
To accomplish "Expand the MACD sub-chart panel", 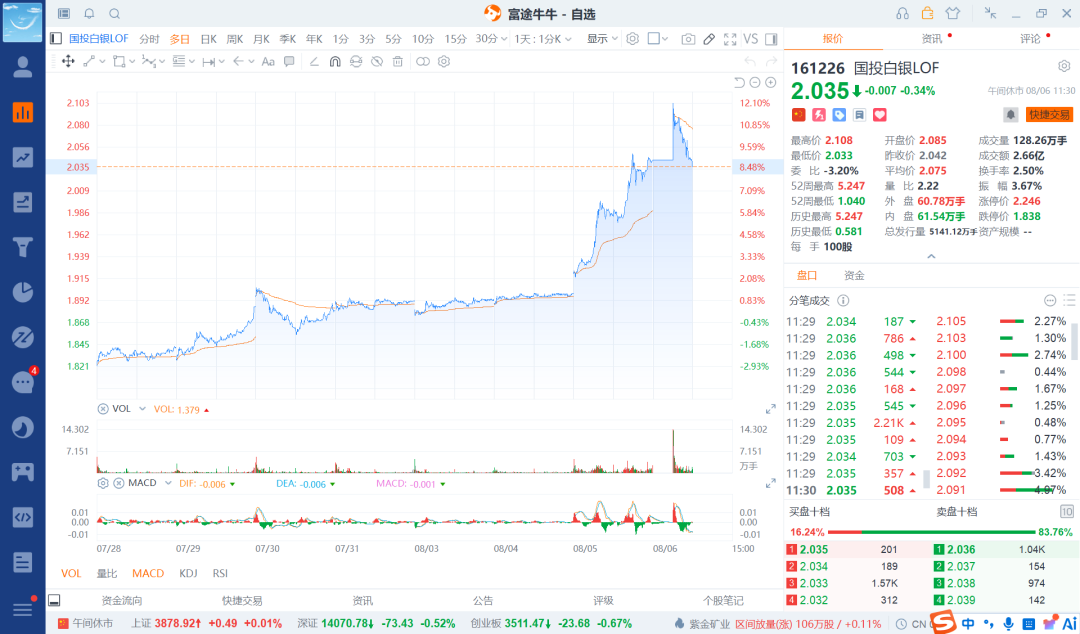I will click(771, 484).
